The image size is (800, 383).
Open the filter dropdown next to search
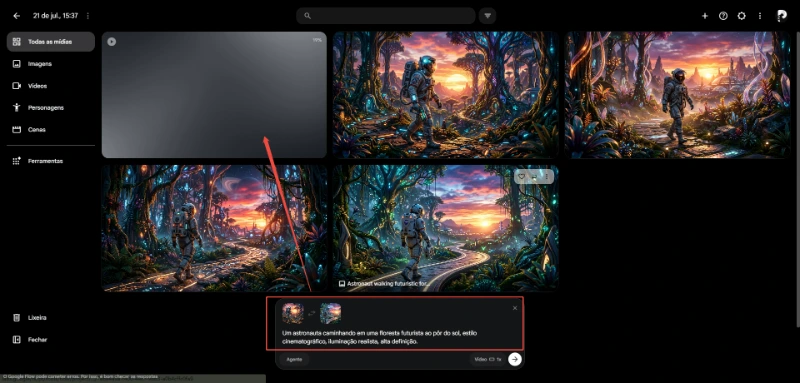487,16
